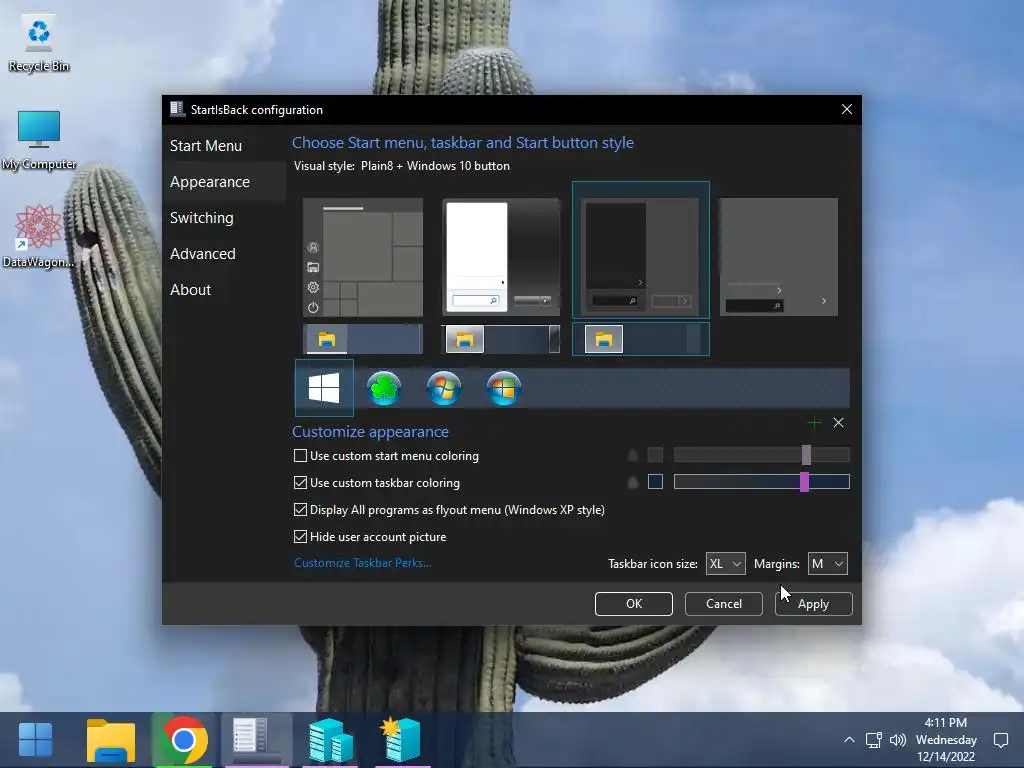The height and width of the screenshot is (768, 1024).
Task: Remove start button image with X icon
Action: [839, 423]
